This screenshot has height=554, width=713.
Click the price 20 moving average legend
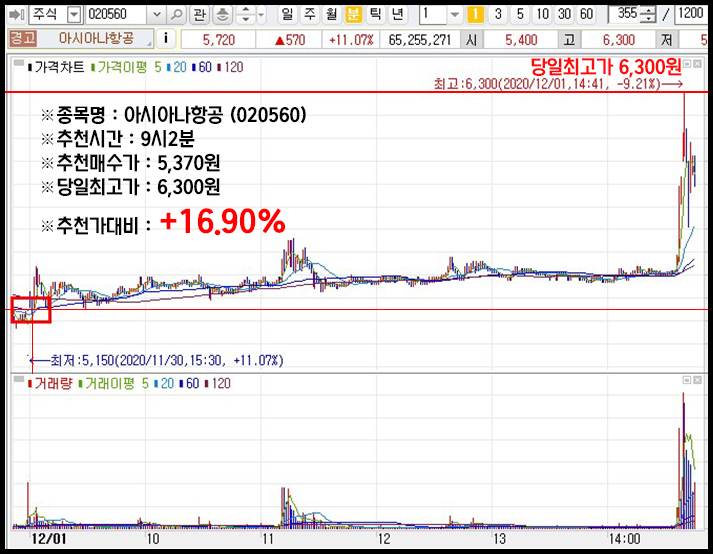pyautogui.click(x=177, y=67)
